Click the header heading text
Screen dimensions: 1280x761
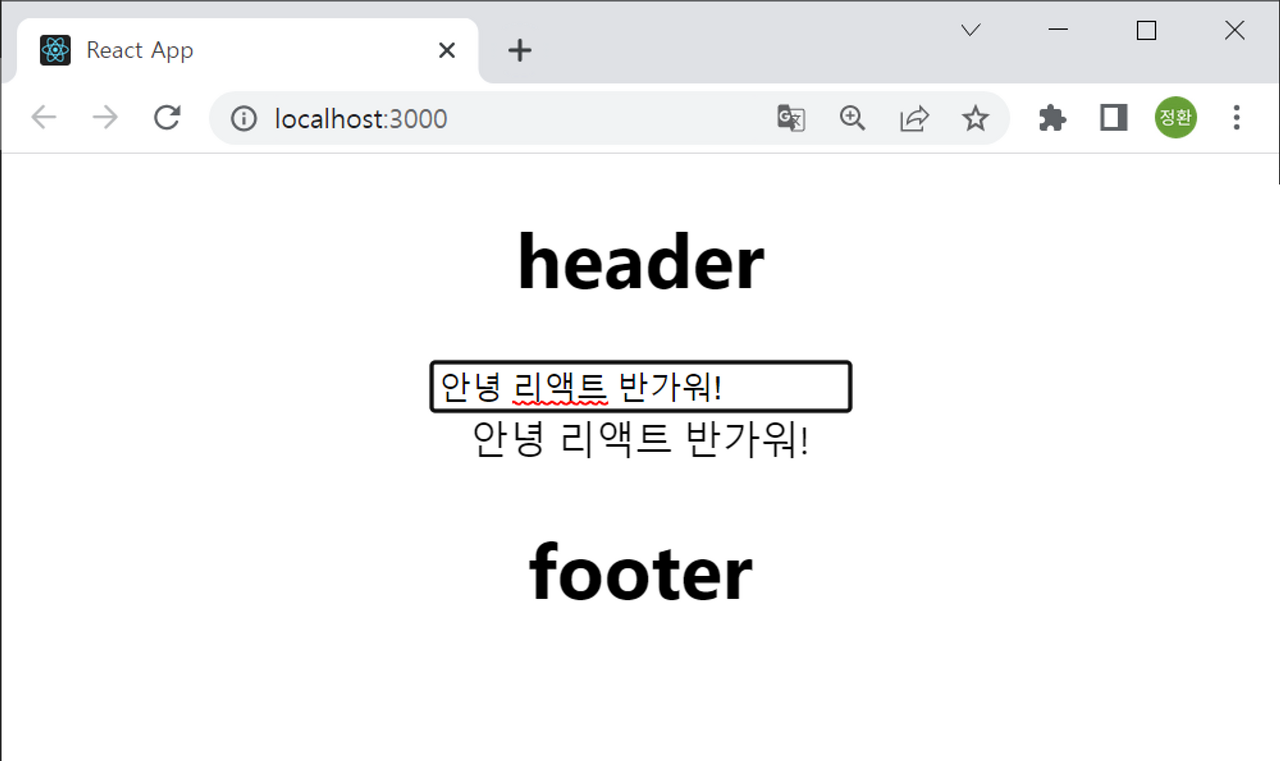point(641,262)
